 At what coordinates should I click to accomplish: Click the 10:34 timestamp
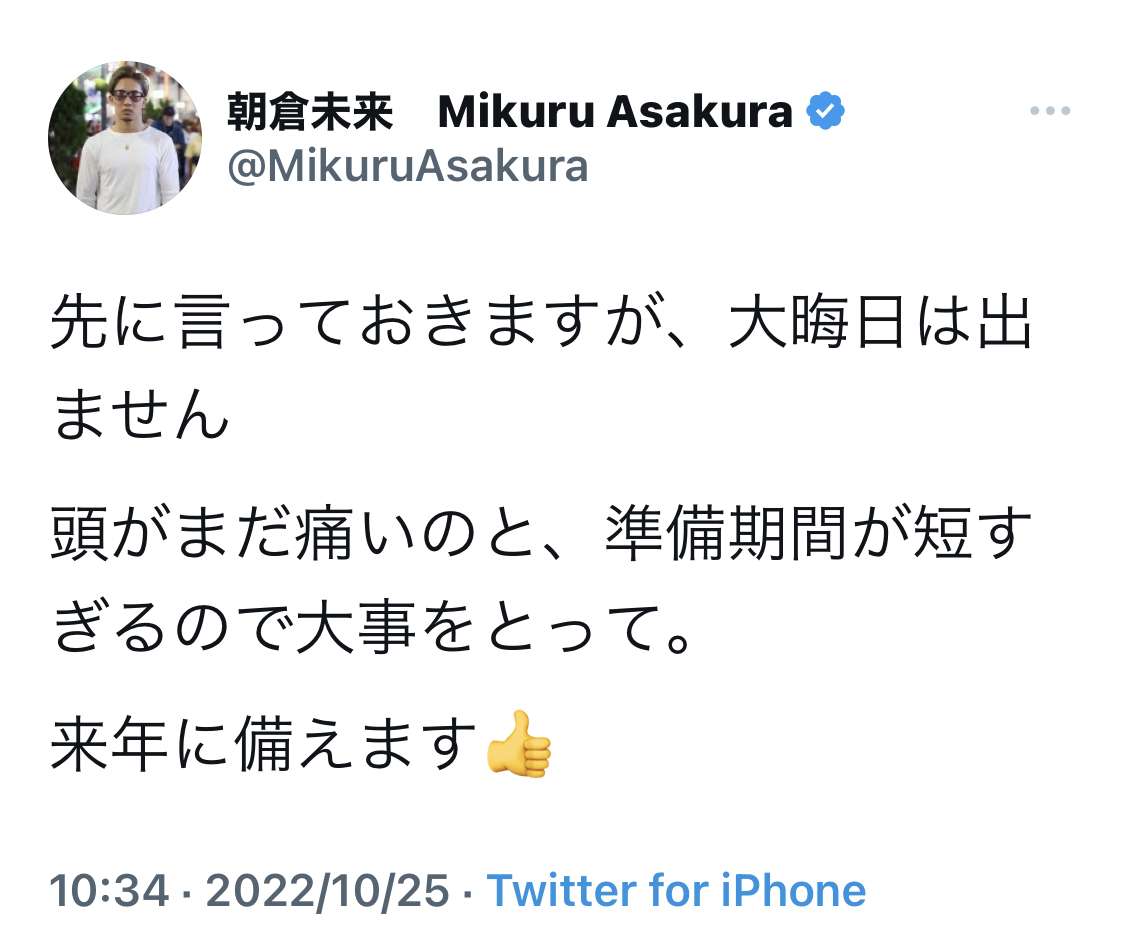pyautogui.click(x=110, y=890)
